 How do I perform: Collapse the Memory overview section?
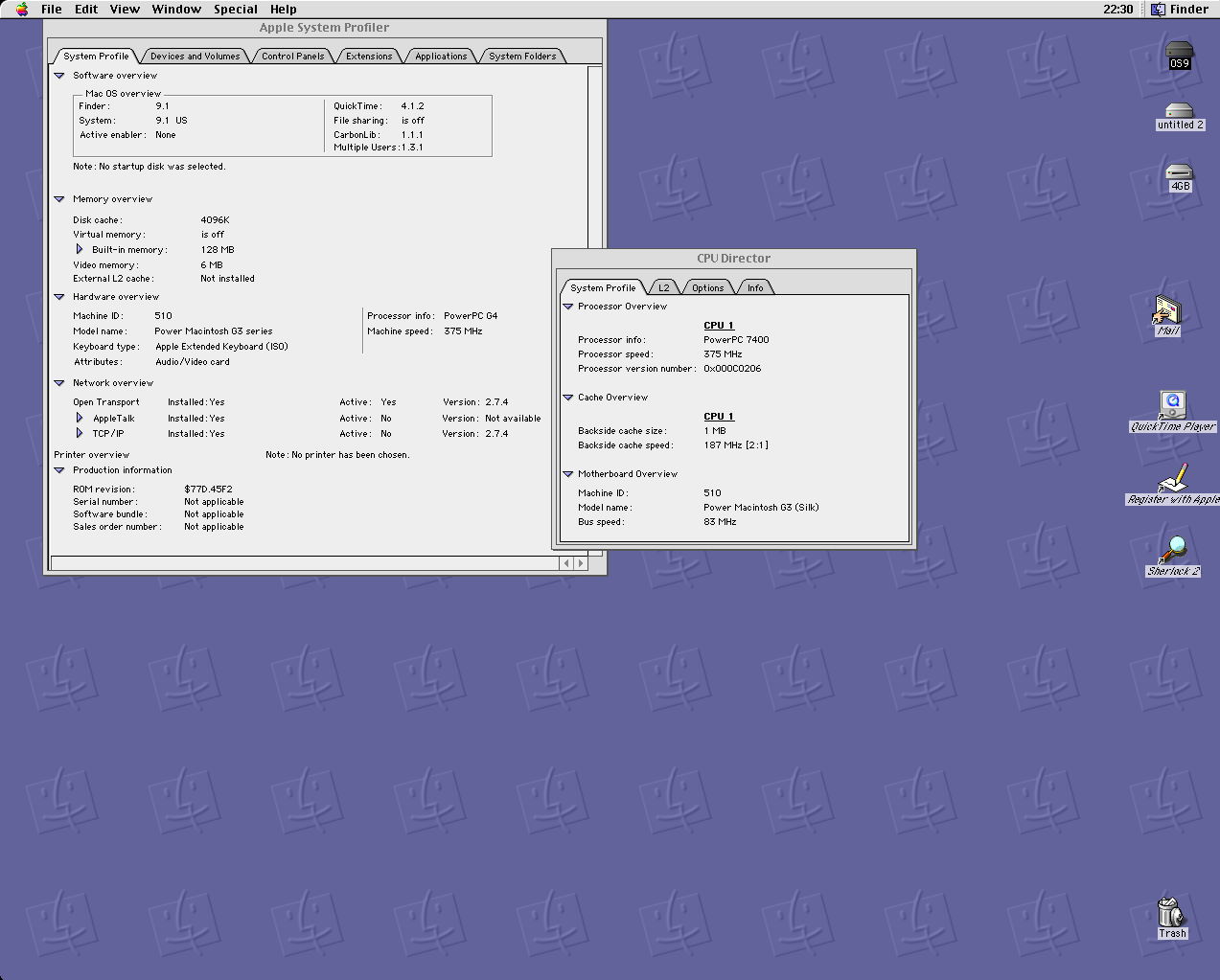(x=59, y=199)
